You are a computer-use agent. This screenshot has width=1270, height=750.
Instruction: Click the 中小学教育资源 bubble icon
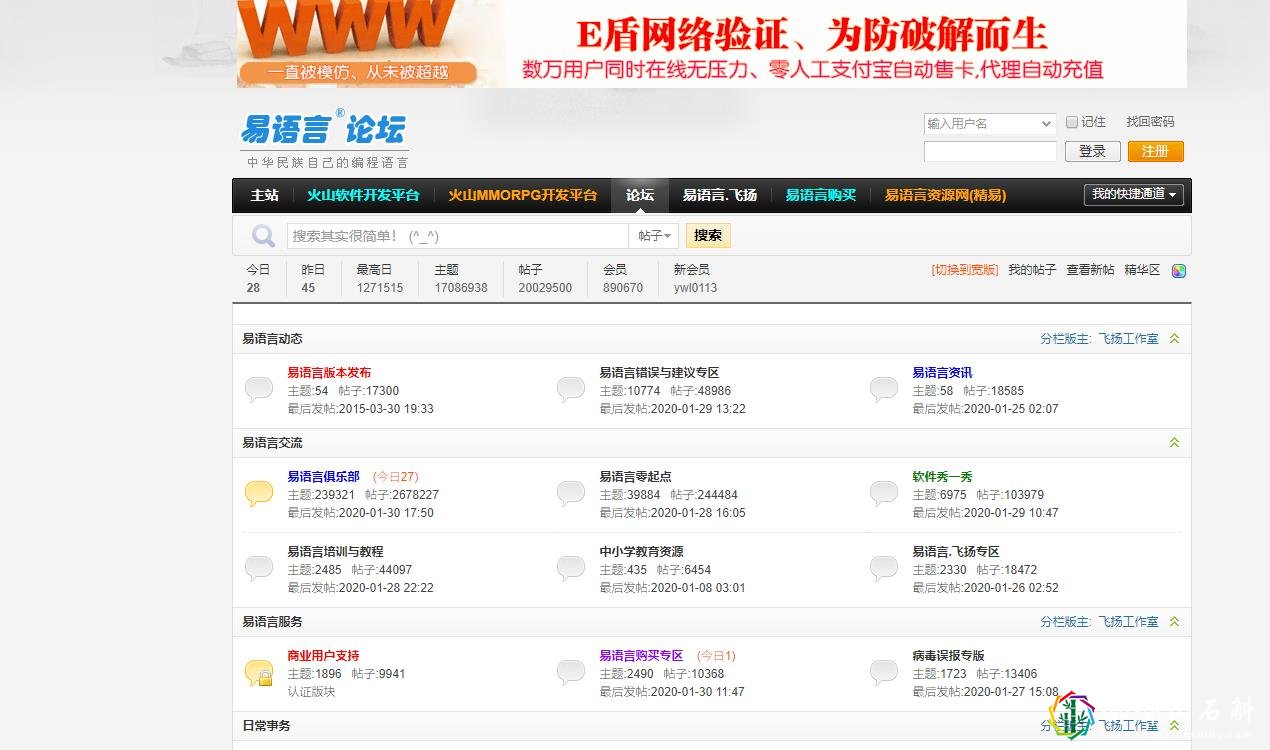[x=571, y=568]
